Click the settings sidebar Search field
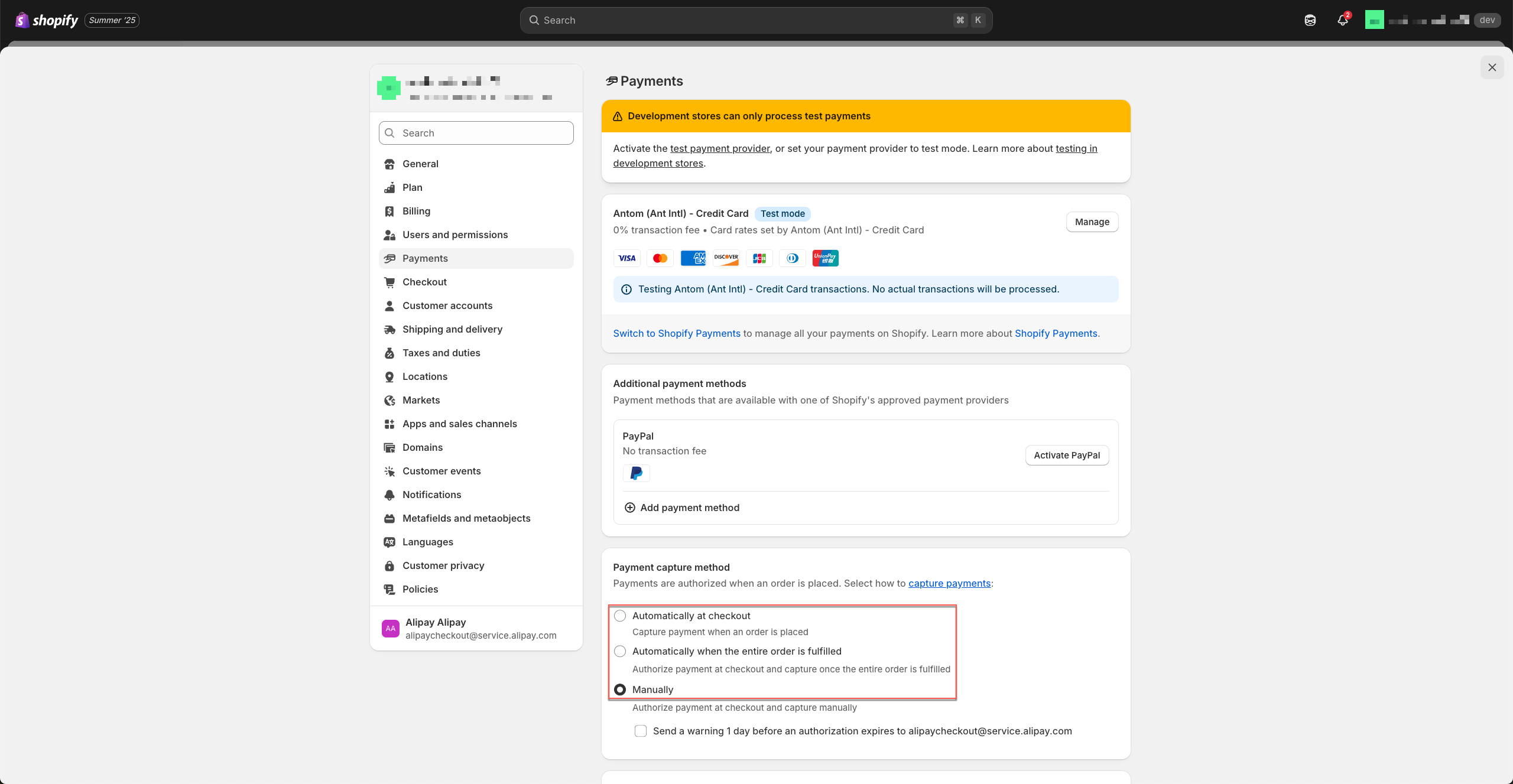The image size is (1513, 784). [476, 133]
